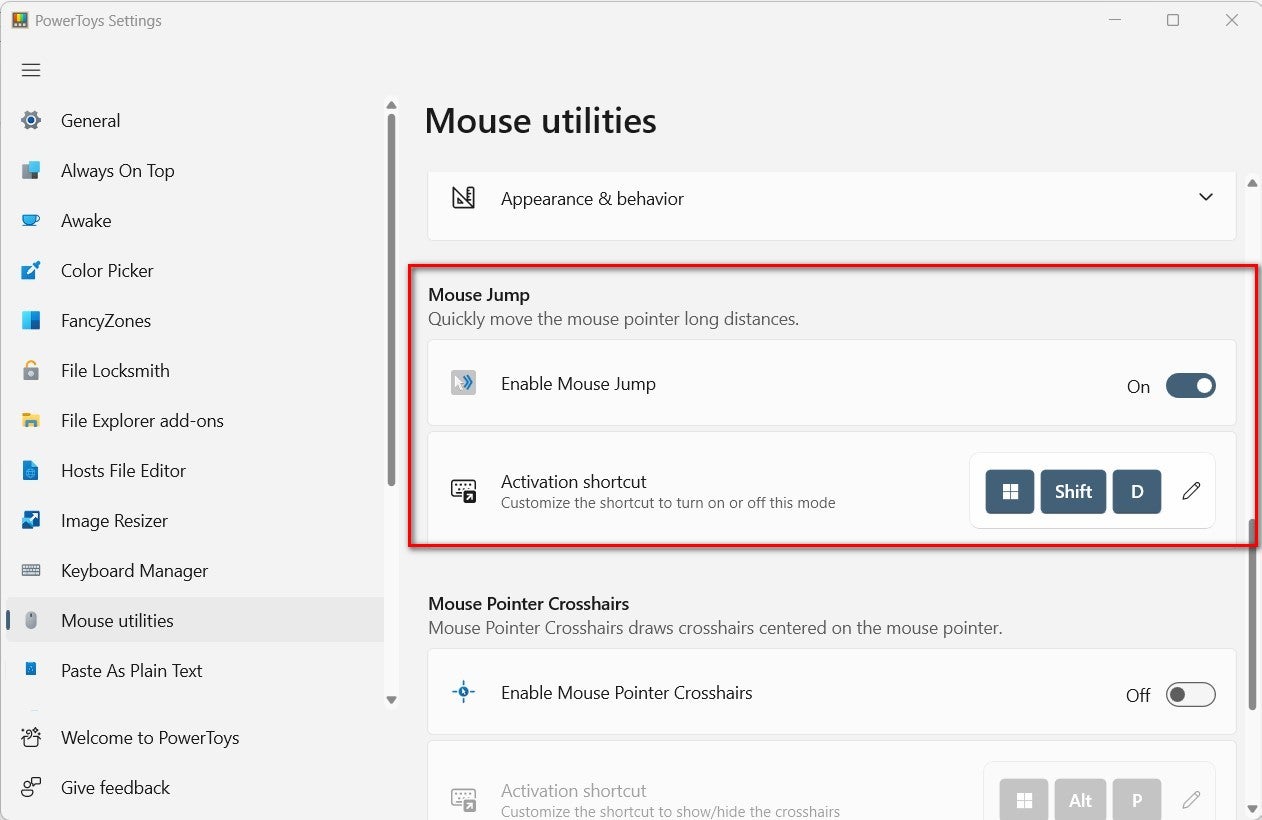Click the sidebar vertical scrollbar thumb
This screenshot has height=820, width=1262.
click(x=392, y=300)
